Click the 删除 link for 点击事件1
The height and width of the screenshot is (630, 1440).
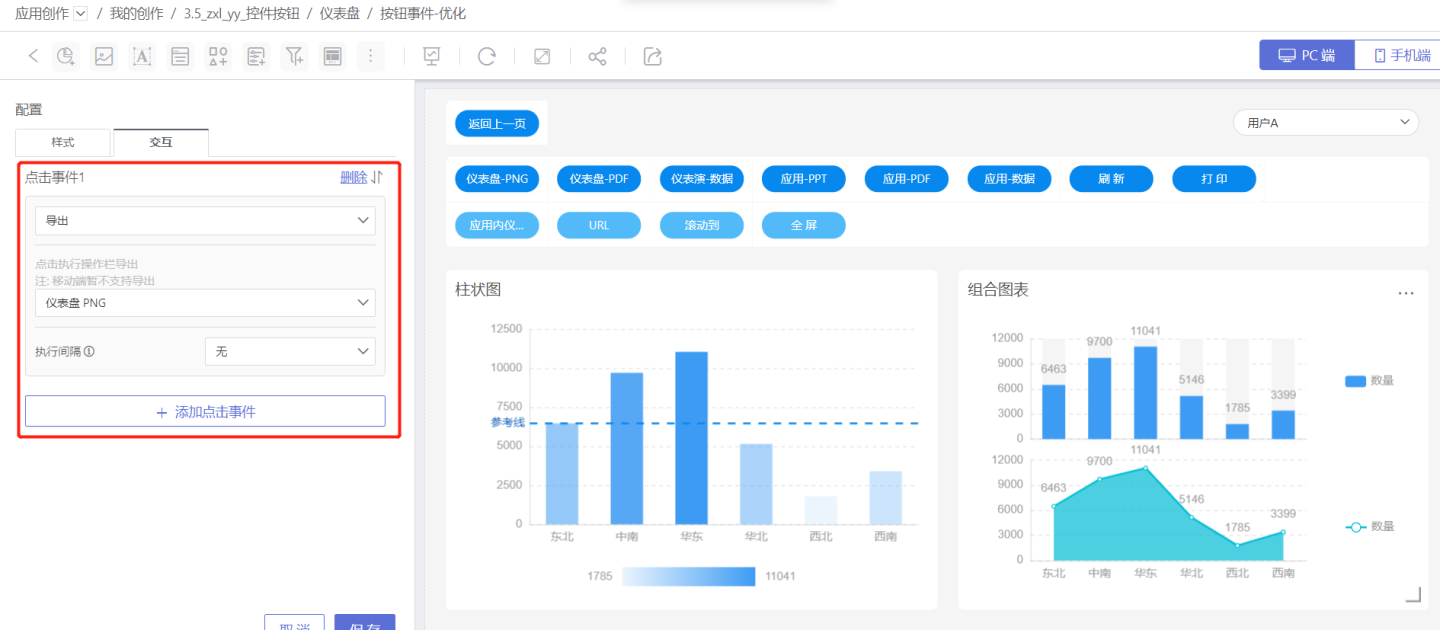point(353,177)
